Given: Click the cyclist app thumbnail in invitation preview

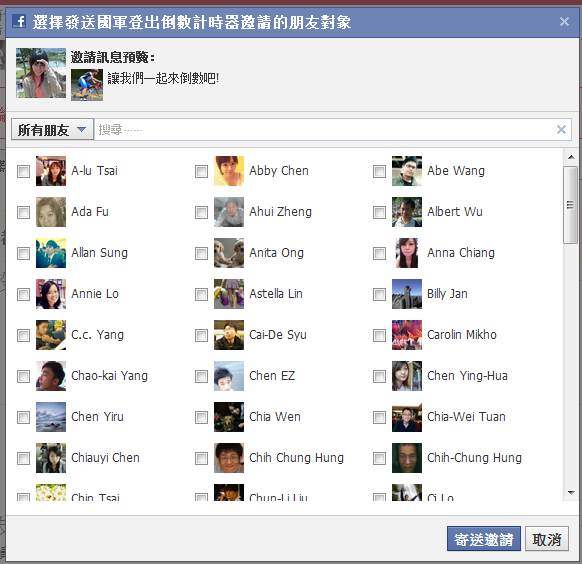Looking at the screenshot, I should point(87,85).
